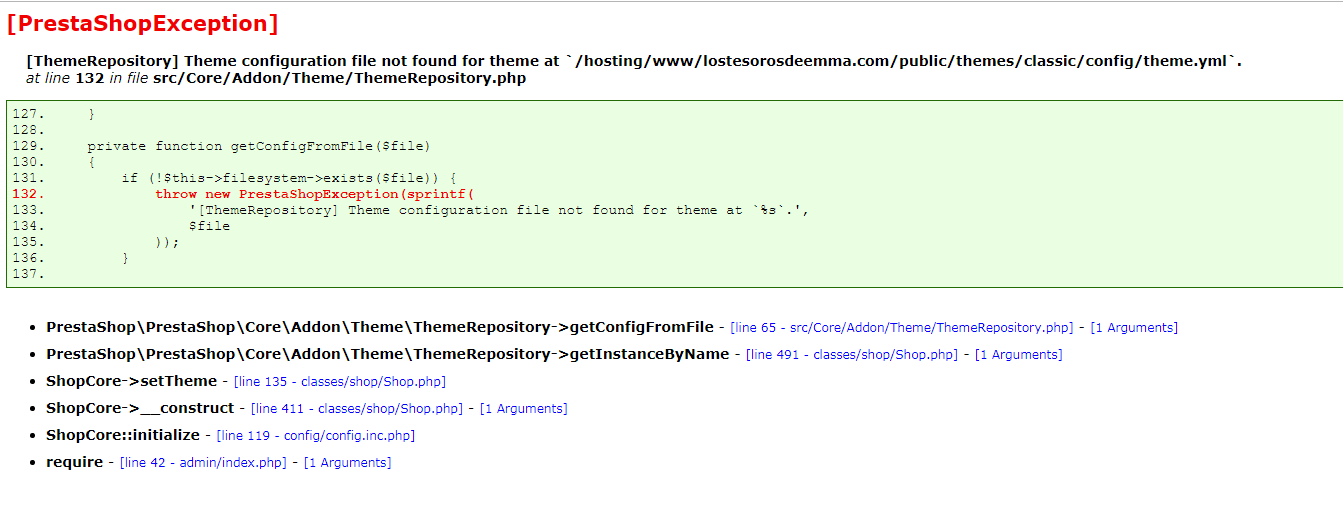Click the ThemeRepository->getConfigFromFile entry text
The width and height of the screenshot is (1343, 512).
(380, 327)
